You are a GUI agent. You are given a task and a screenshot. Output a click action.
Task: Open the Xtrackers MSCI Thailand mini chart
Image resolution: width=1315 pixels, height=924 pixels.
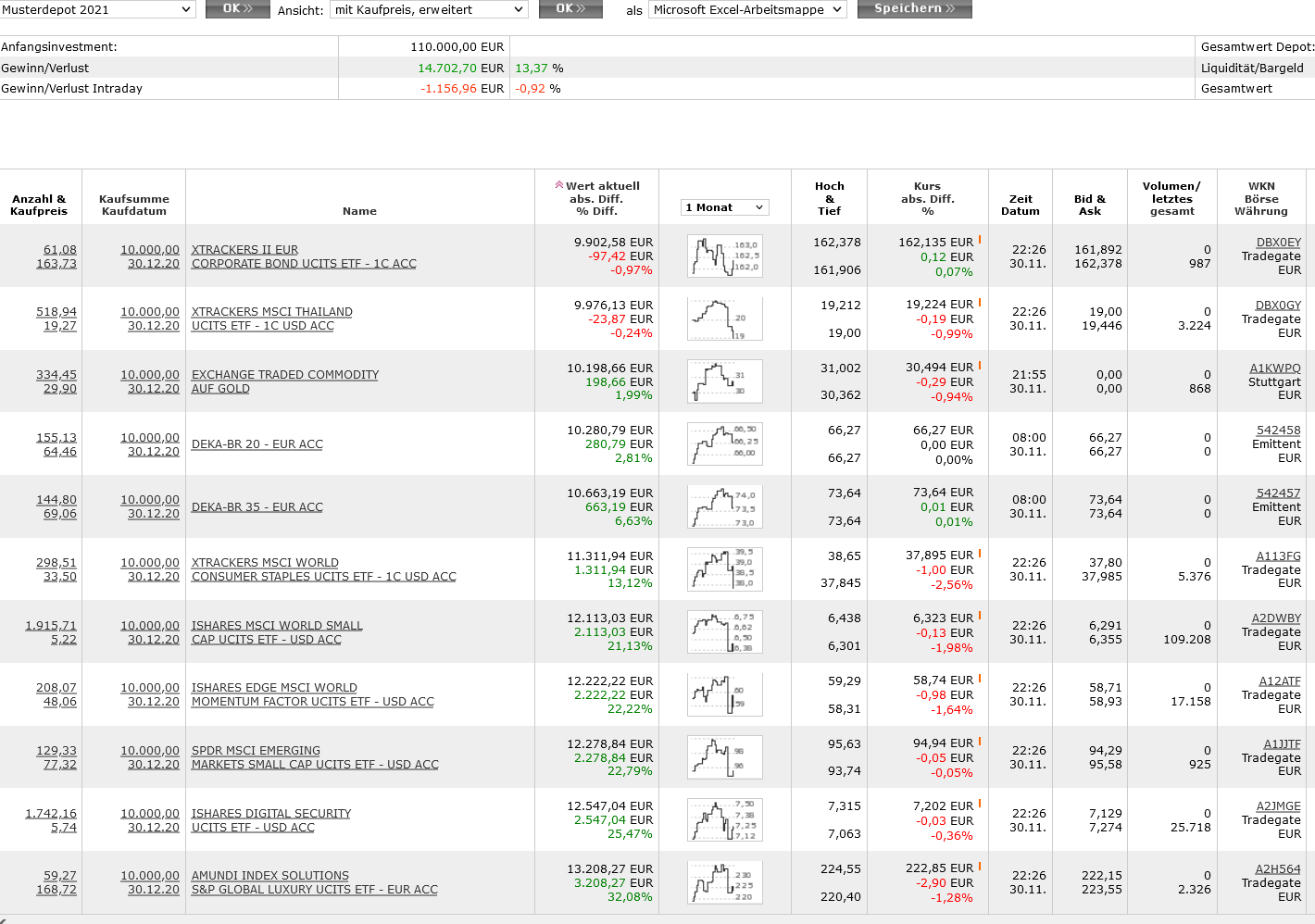[x=724, y=318]
